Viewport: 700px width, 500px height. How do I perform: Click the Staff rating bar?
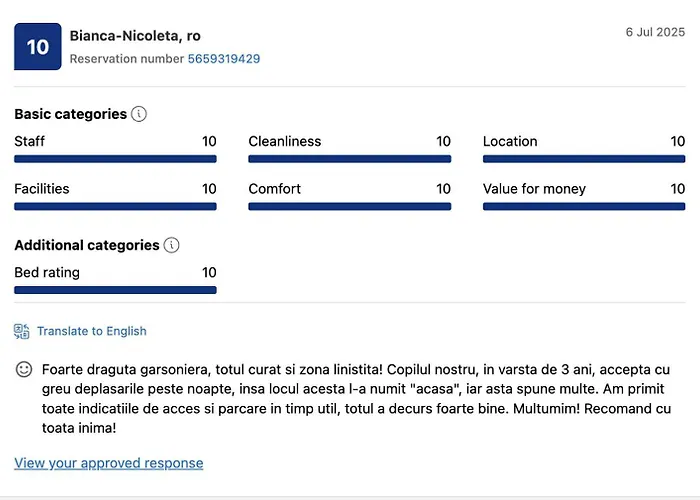click(x=115, y=159)
